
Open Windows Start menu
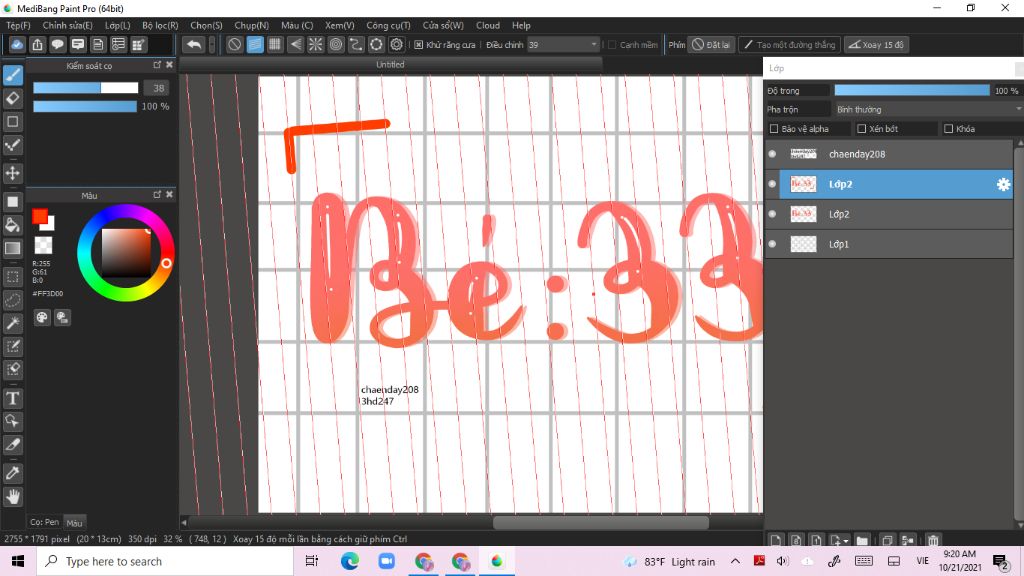18,561
